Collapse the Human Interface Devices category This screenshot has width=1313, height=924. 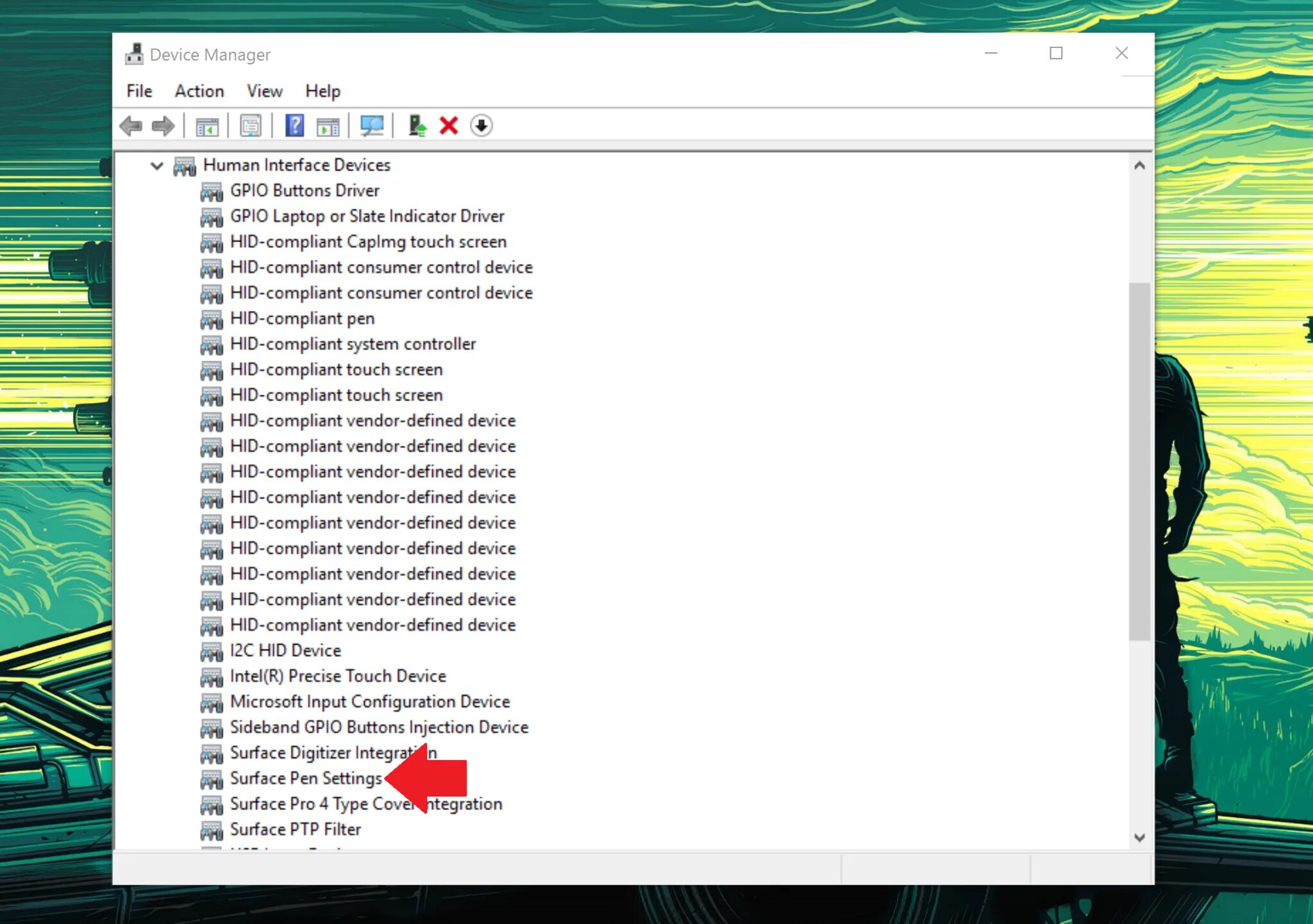[x=156, y=165]
